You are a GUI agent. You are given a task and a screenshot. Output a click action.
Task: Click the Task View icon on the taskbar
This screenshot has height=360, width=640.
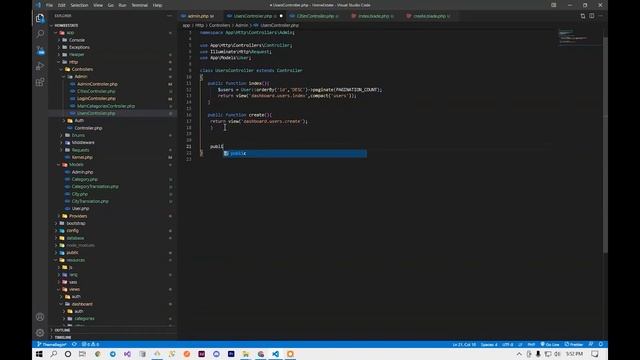pos(82,354)
